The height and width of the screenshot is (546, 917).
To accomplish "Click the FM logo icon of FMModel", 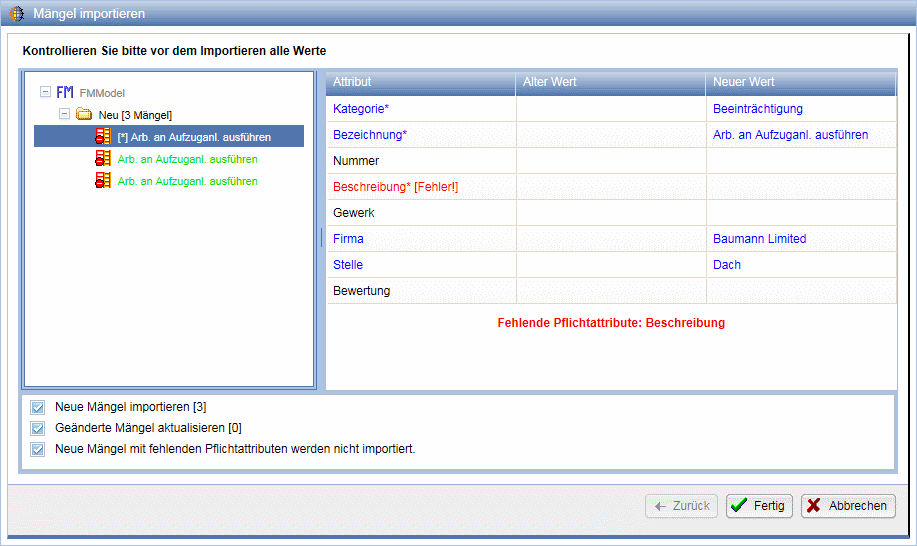I will pyautogui.click(x=65, y=92).
